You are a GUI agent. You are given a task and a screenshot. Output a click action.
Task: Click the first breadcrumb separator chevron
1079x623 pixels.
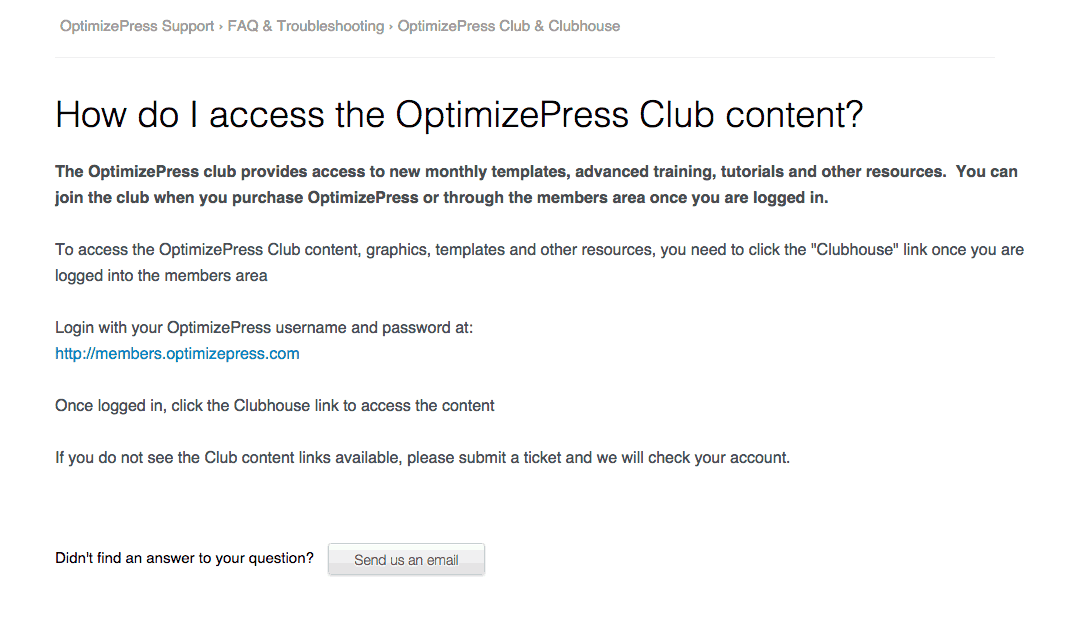[x=221, y=26]
